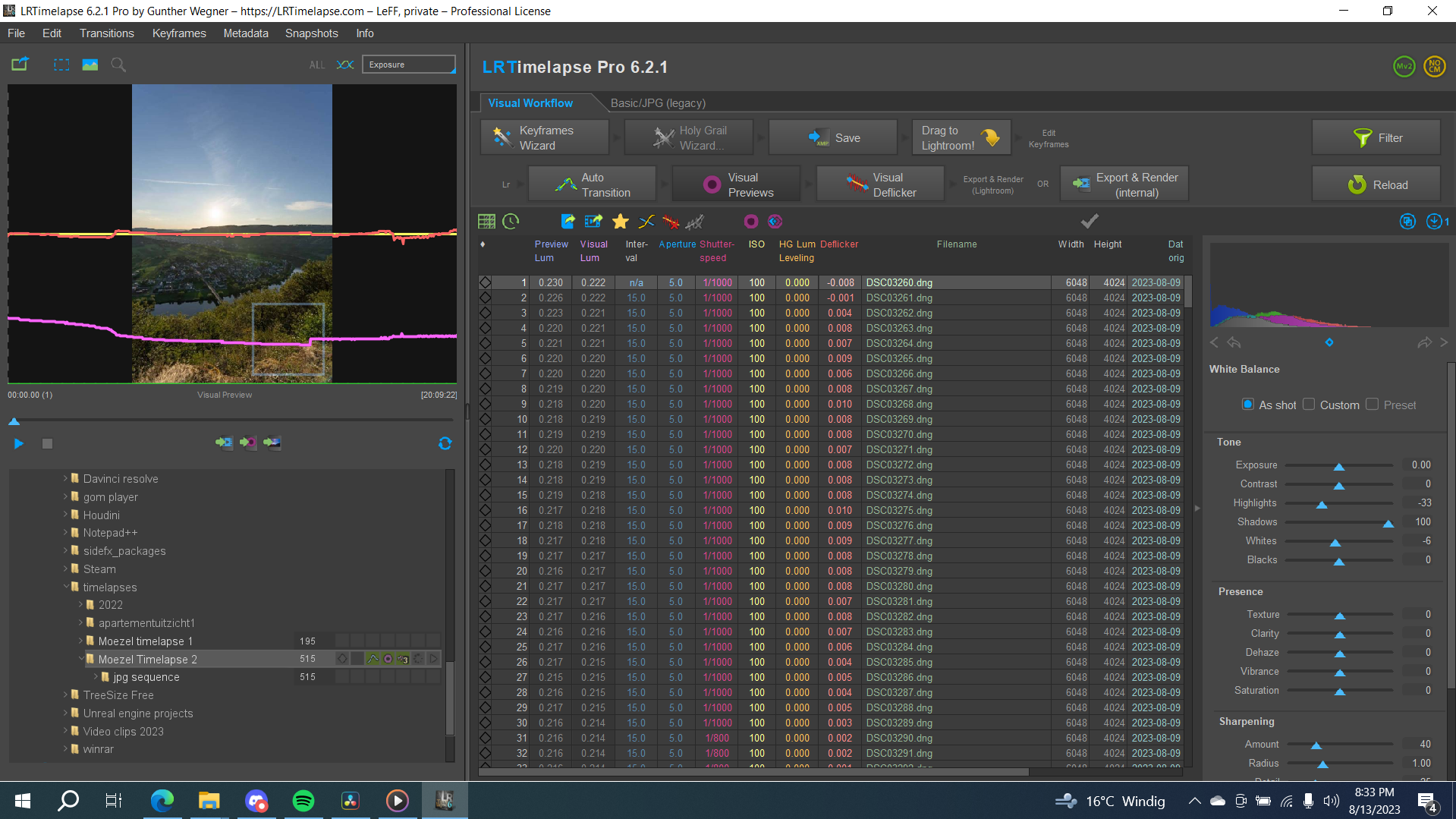Select the As shot white balance option

pyautogui.click(x=1248, y=405)
